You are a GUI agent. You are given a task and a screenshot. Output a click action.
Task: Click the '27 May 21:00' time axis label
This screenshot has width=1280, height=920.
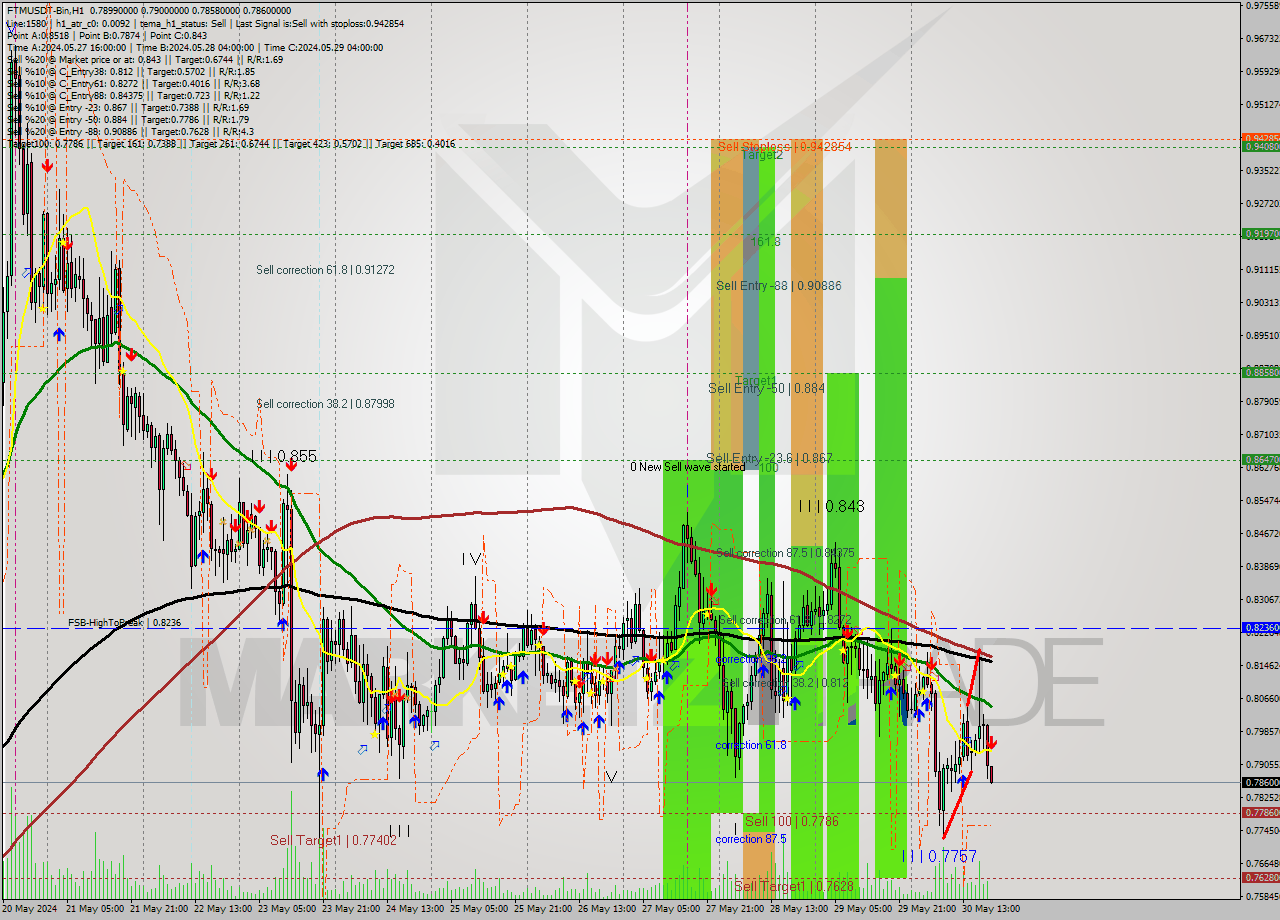click(x=736, y=909)
